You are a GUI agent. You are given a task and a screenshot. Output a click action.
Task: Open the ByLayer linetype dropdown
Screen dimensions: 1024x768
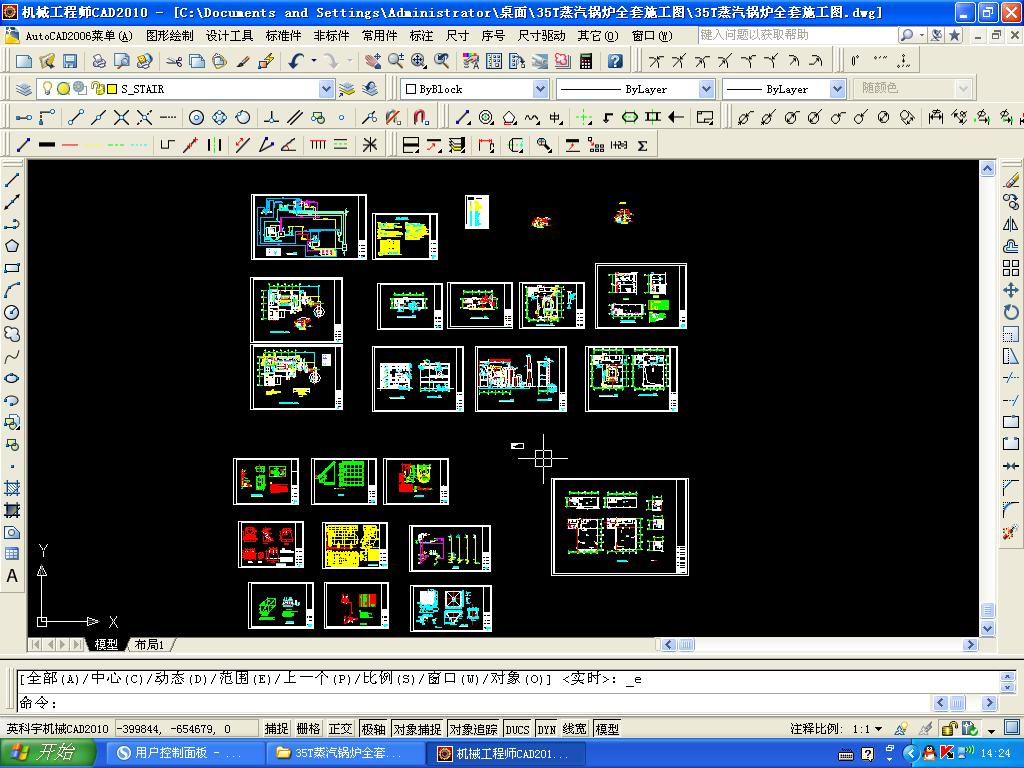tap(706, 89)
